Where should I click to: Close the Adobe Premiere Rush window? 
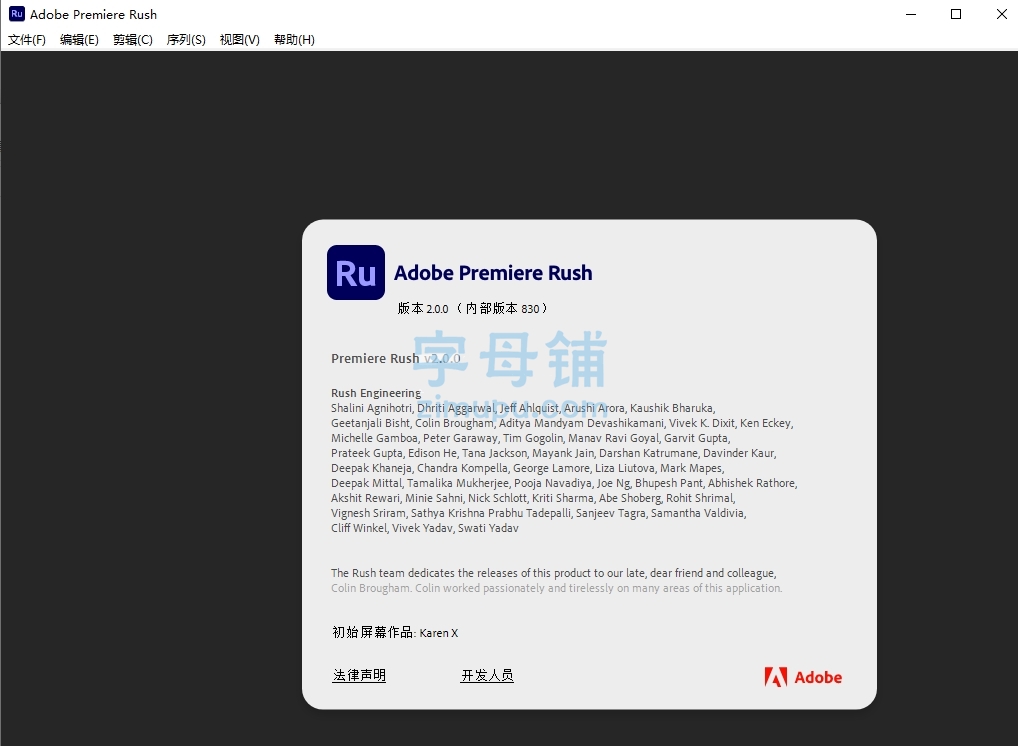tap(1001, 14)
